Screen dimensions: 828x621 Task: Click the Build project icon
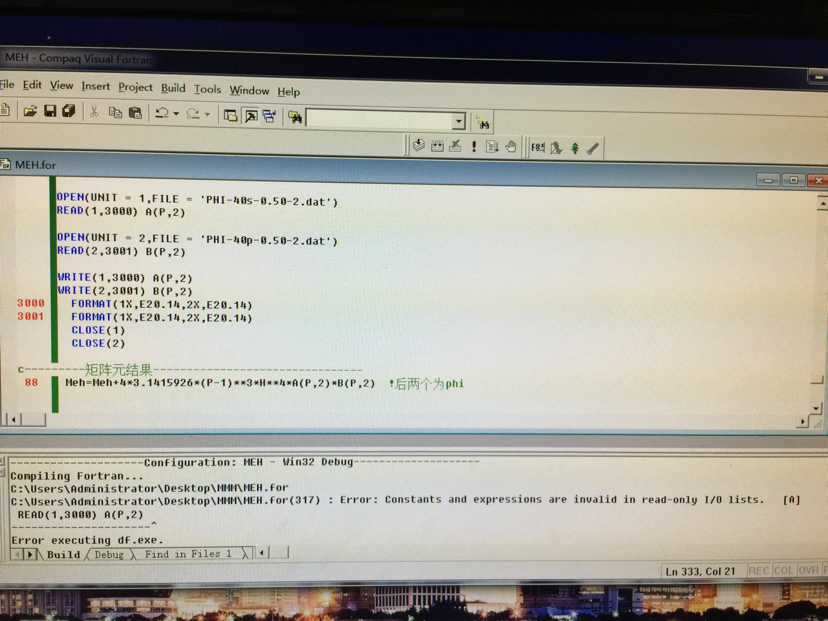tap(437, 146)
